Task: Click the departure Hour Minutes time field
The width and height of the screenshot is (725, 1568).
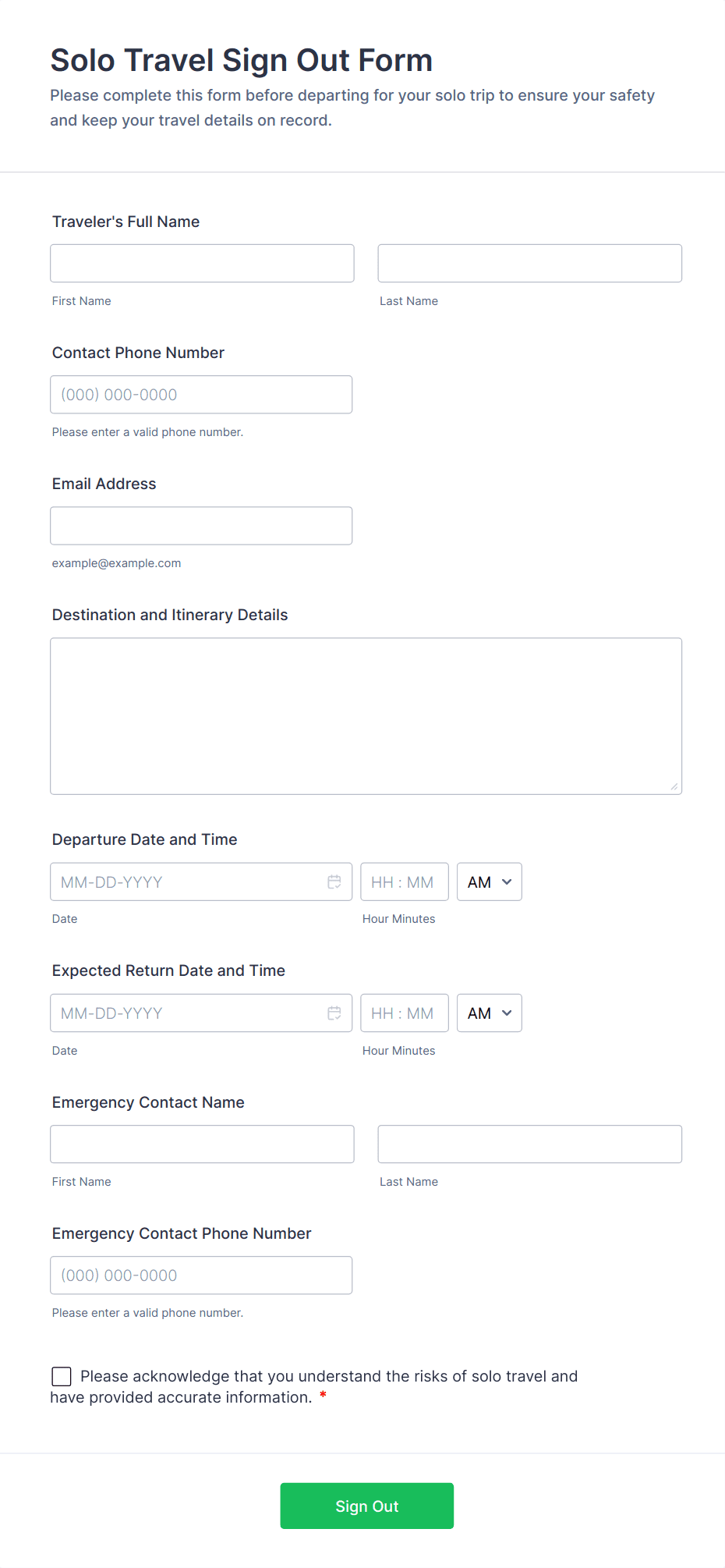Action: (404, 882)
